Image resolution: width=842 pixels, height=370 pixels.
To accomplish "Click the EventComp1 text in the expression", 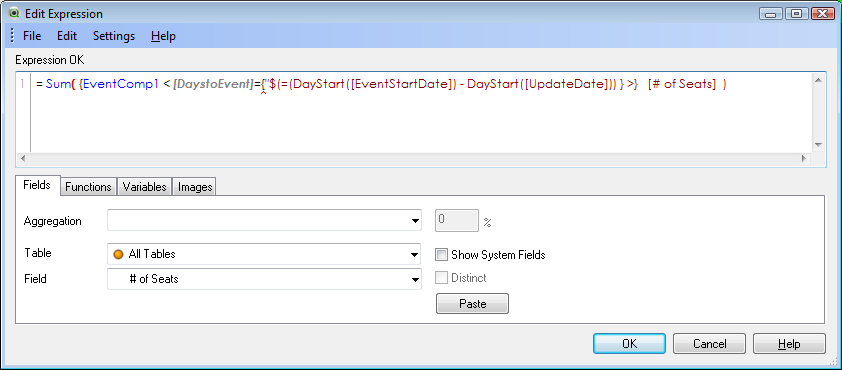I will point(121,84).
